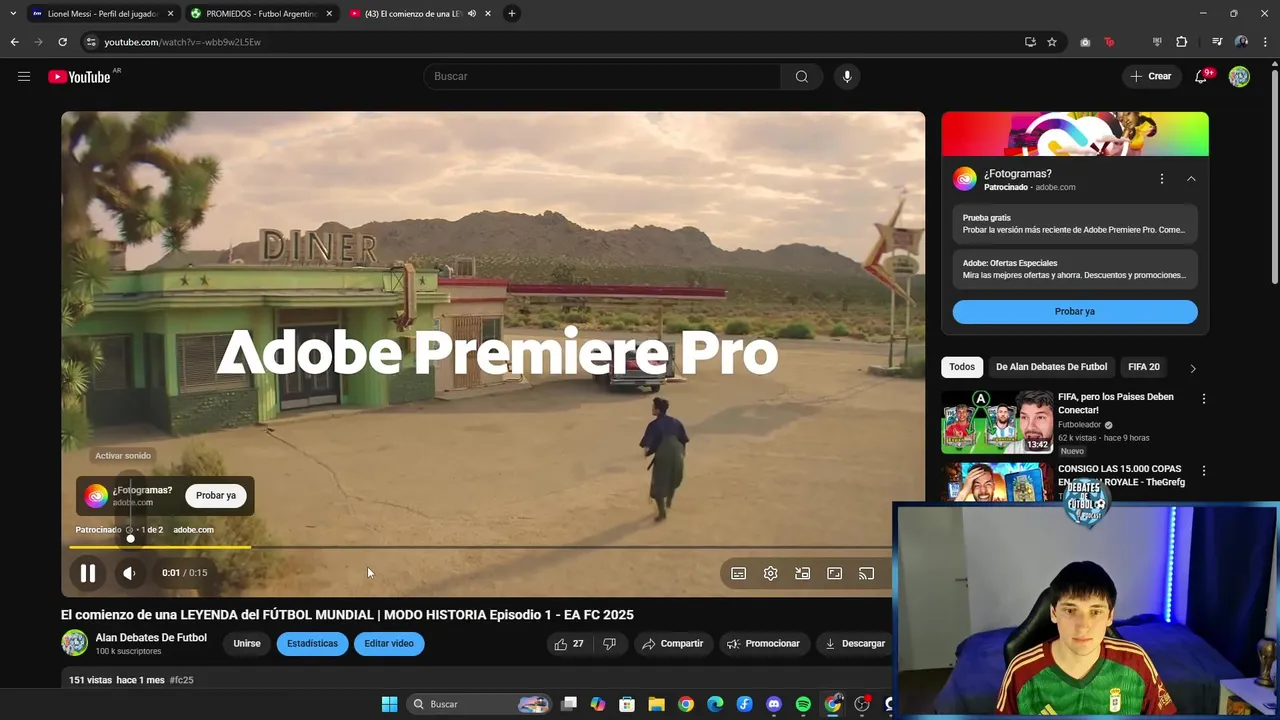Open FIFA Paises Deben Conectar thumbnail
The height and width of the screenshot is (720, 1280).
[x=997, y=421]
